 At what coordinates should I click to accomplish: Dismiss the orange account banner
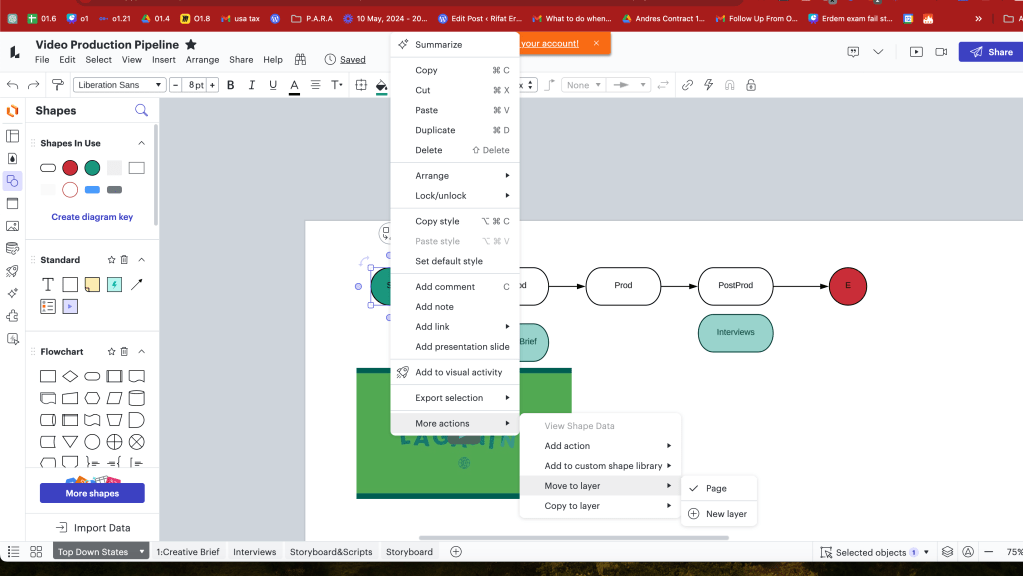[x=596, y=43]
